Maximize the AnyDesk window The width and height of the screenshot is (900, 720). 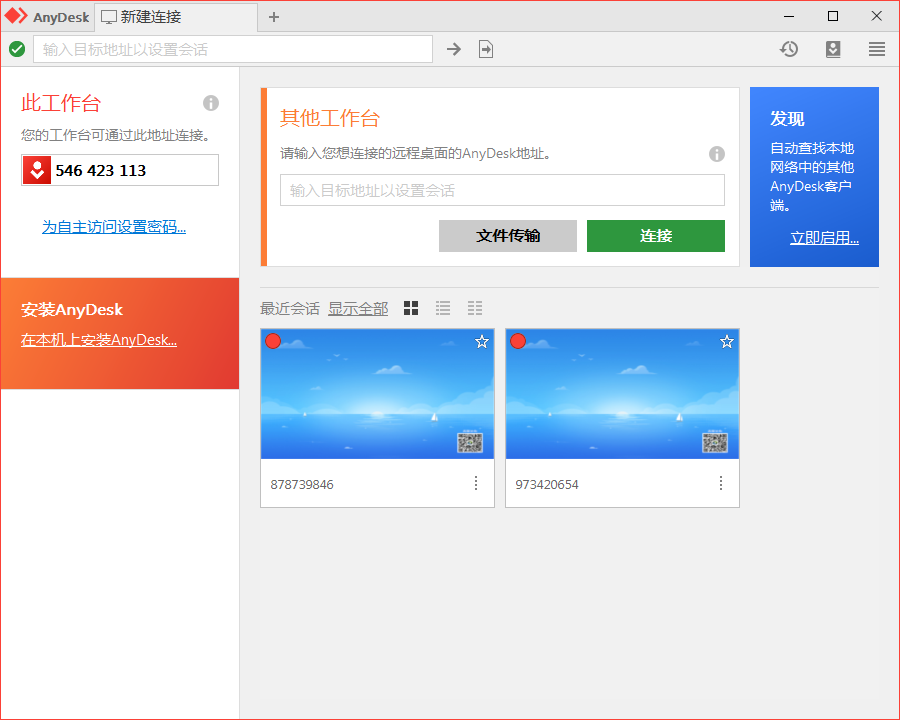tap(833, 16)
